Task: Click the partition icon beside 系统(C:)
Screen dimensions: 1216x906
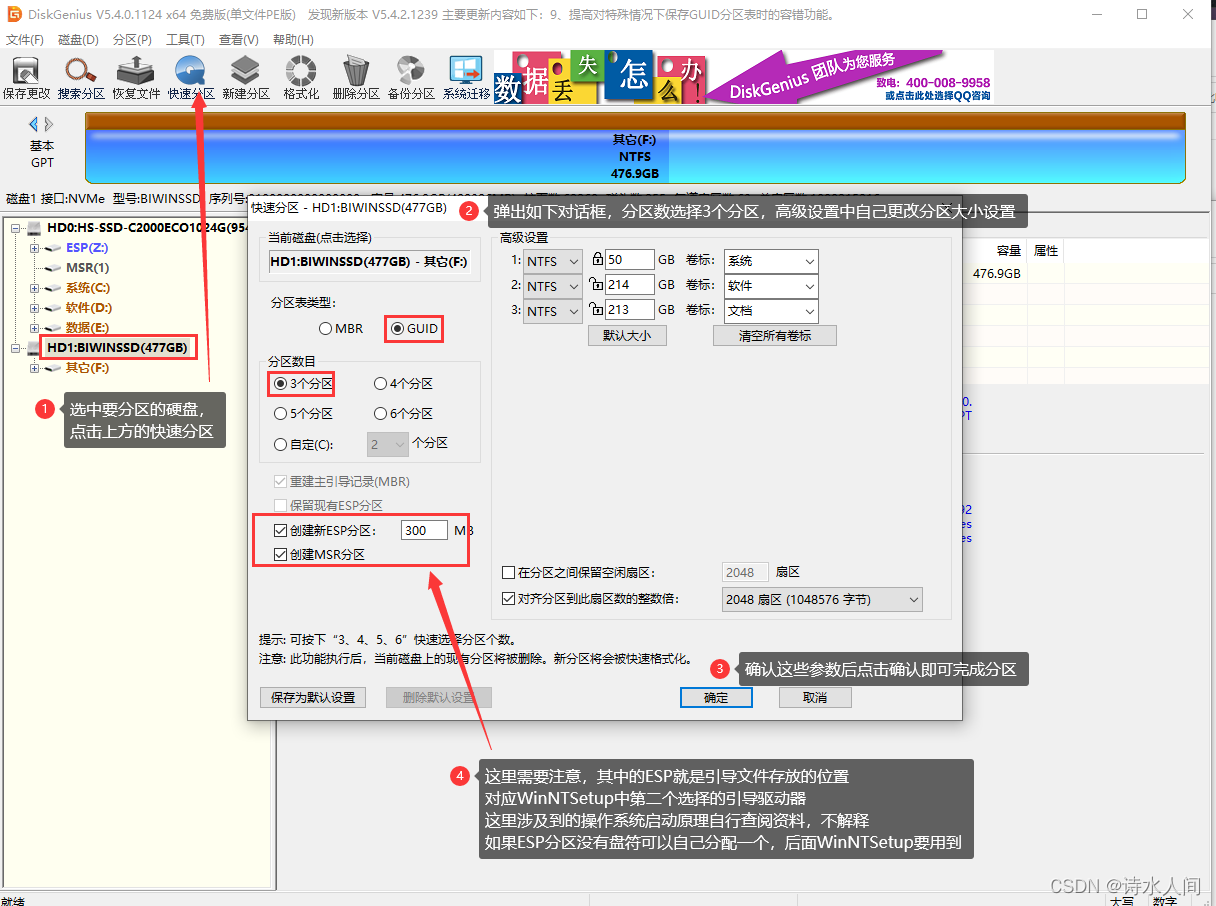Action: 54,288
